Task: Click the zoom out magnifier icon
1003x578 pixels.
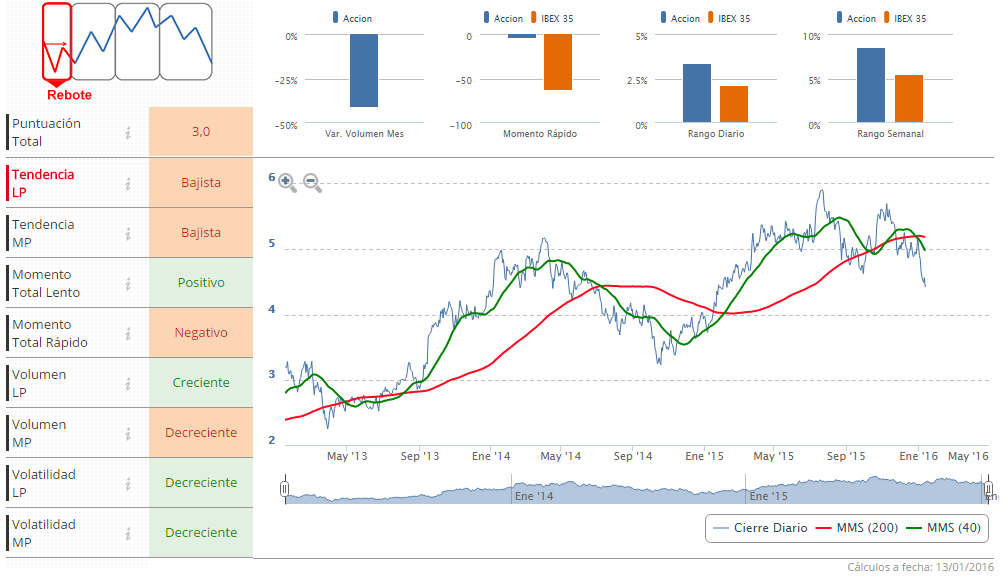Action: 312,182
